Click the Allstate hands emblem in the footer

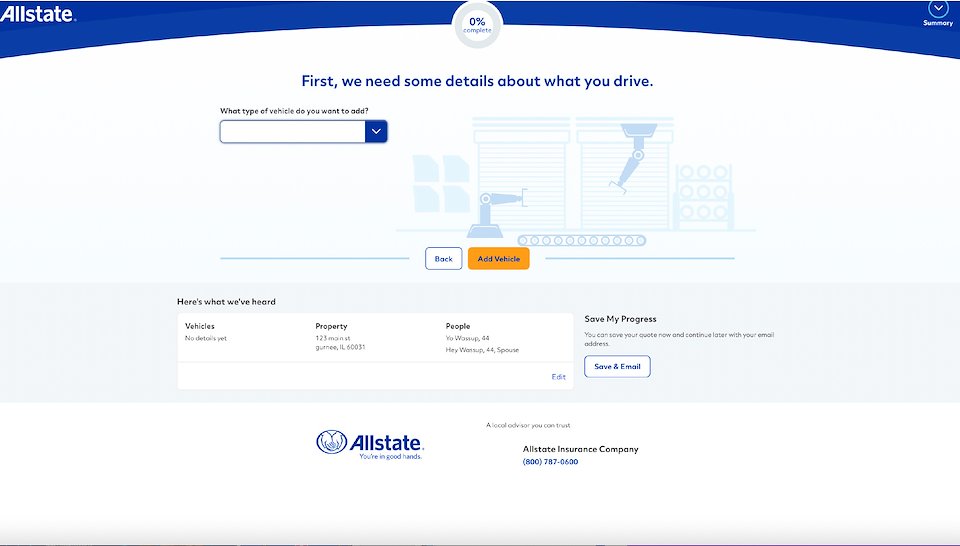coord(332,443)
